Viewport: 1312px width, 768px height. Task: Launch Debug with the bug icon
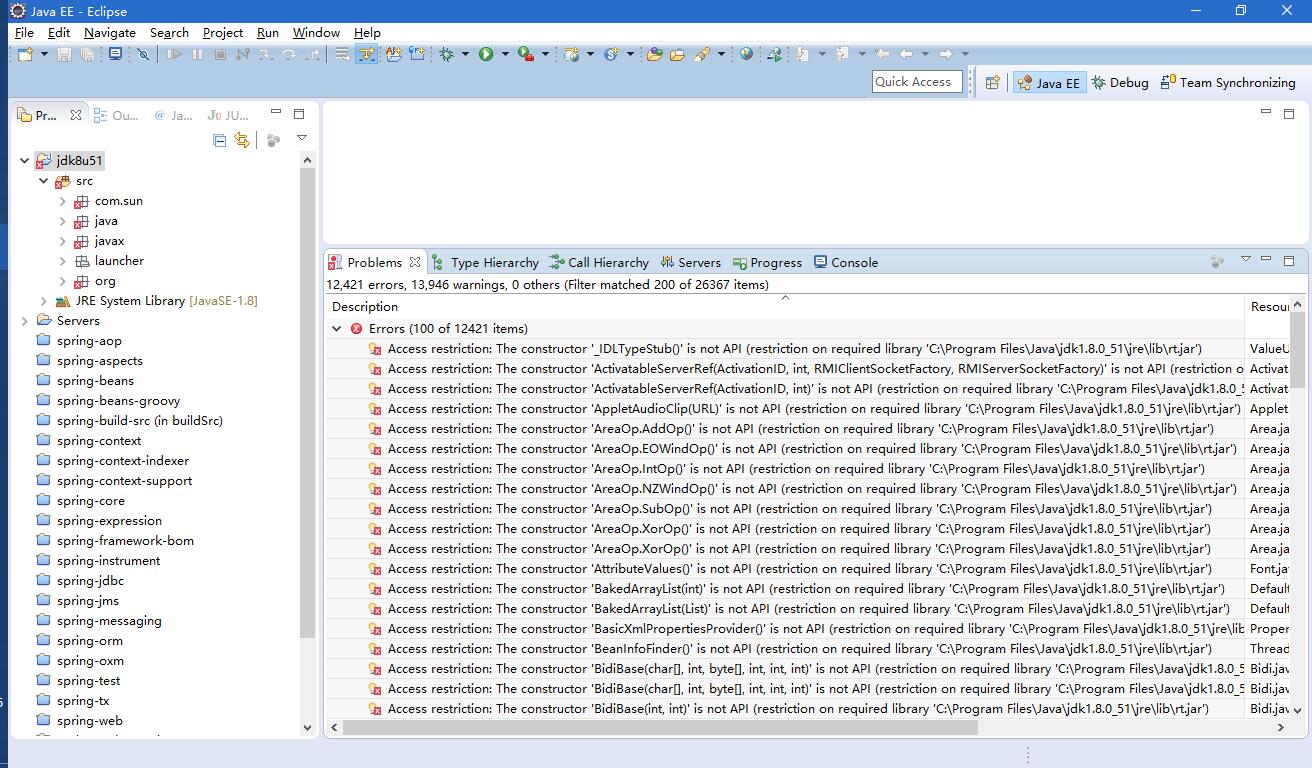(446, 54)
